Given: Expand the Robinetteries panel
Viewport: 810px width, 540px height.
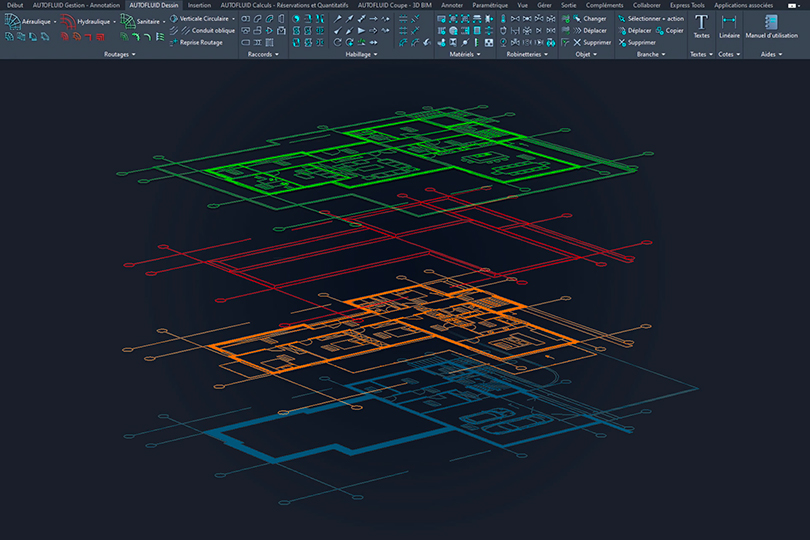Looking at the screenshot, I should [x=526, y=54].
